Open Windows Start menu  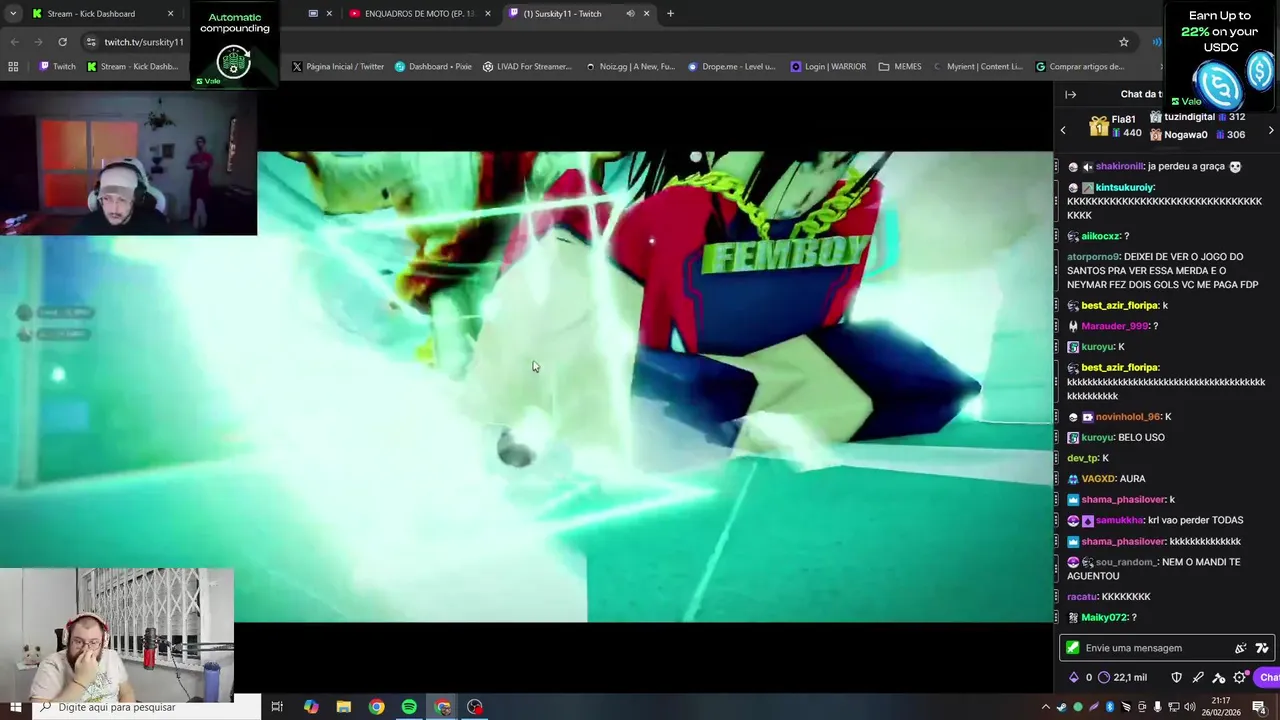(x=16, y=707)
